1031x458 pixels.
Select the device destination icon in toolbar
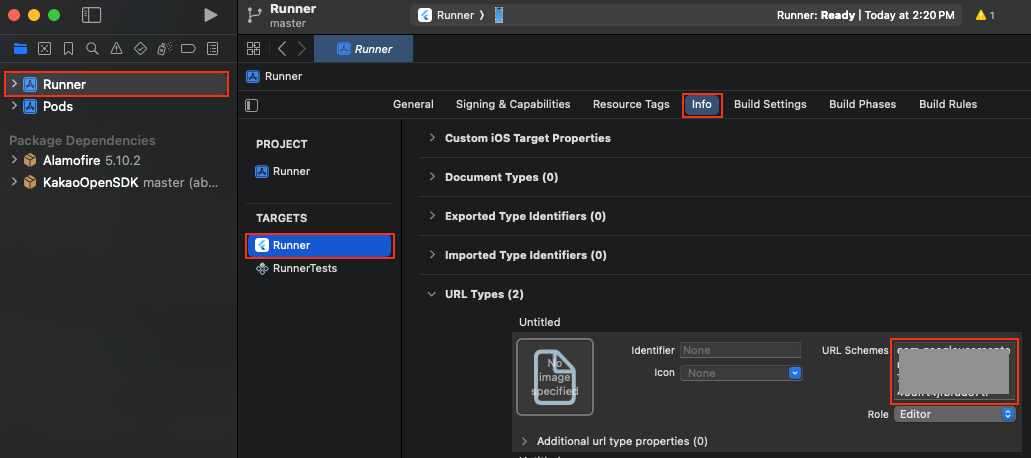pos(499,15)
